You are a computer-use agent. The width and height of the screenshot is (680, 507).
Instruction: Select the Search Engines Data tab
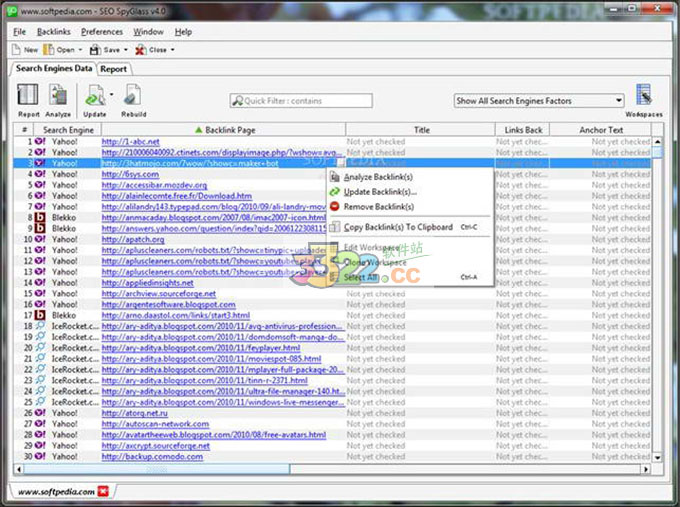(54, 69)
